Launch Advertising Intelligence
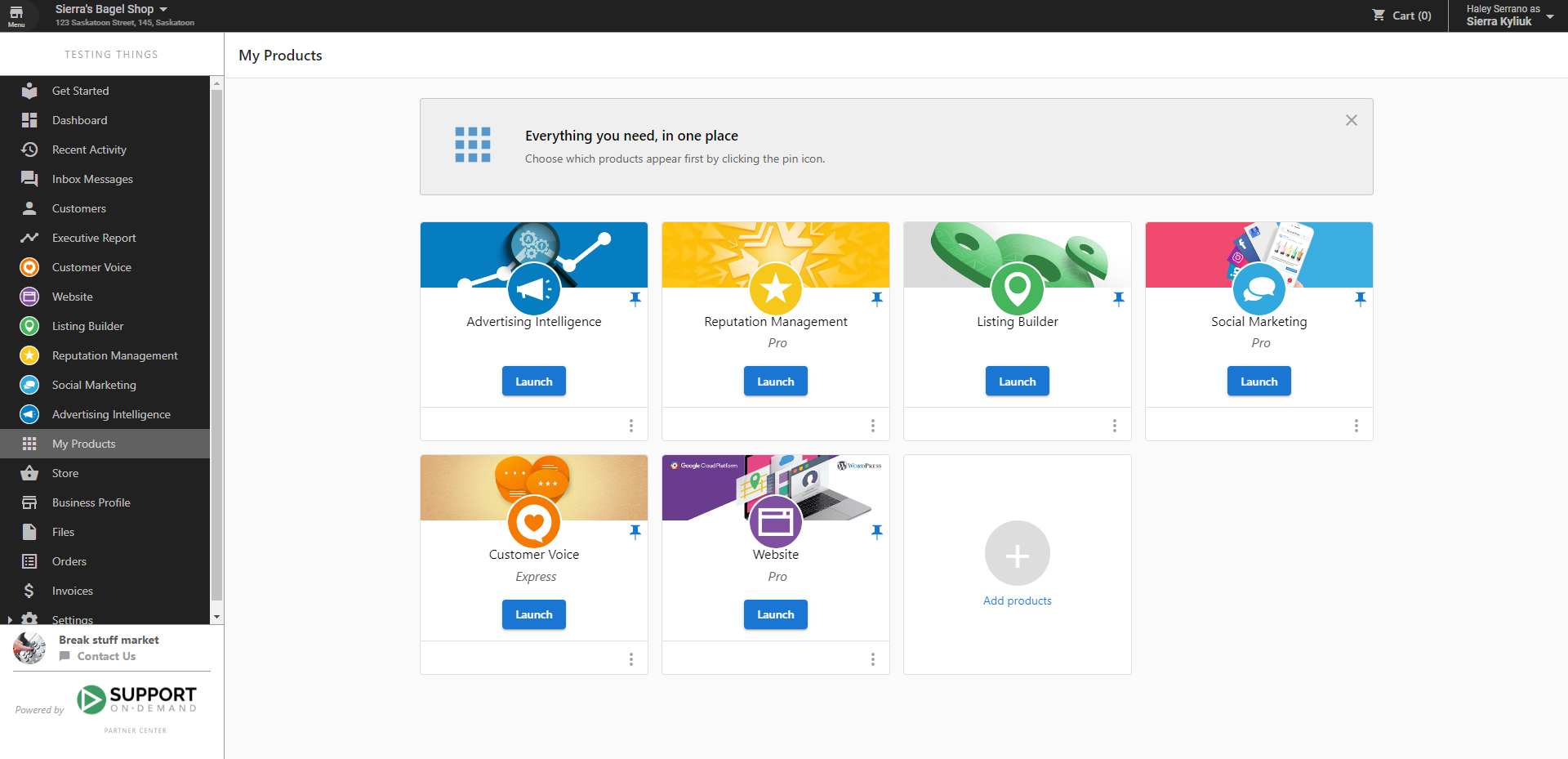This screenshot has width=1568, height=759. pos(534,382)
